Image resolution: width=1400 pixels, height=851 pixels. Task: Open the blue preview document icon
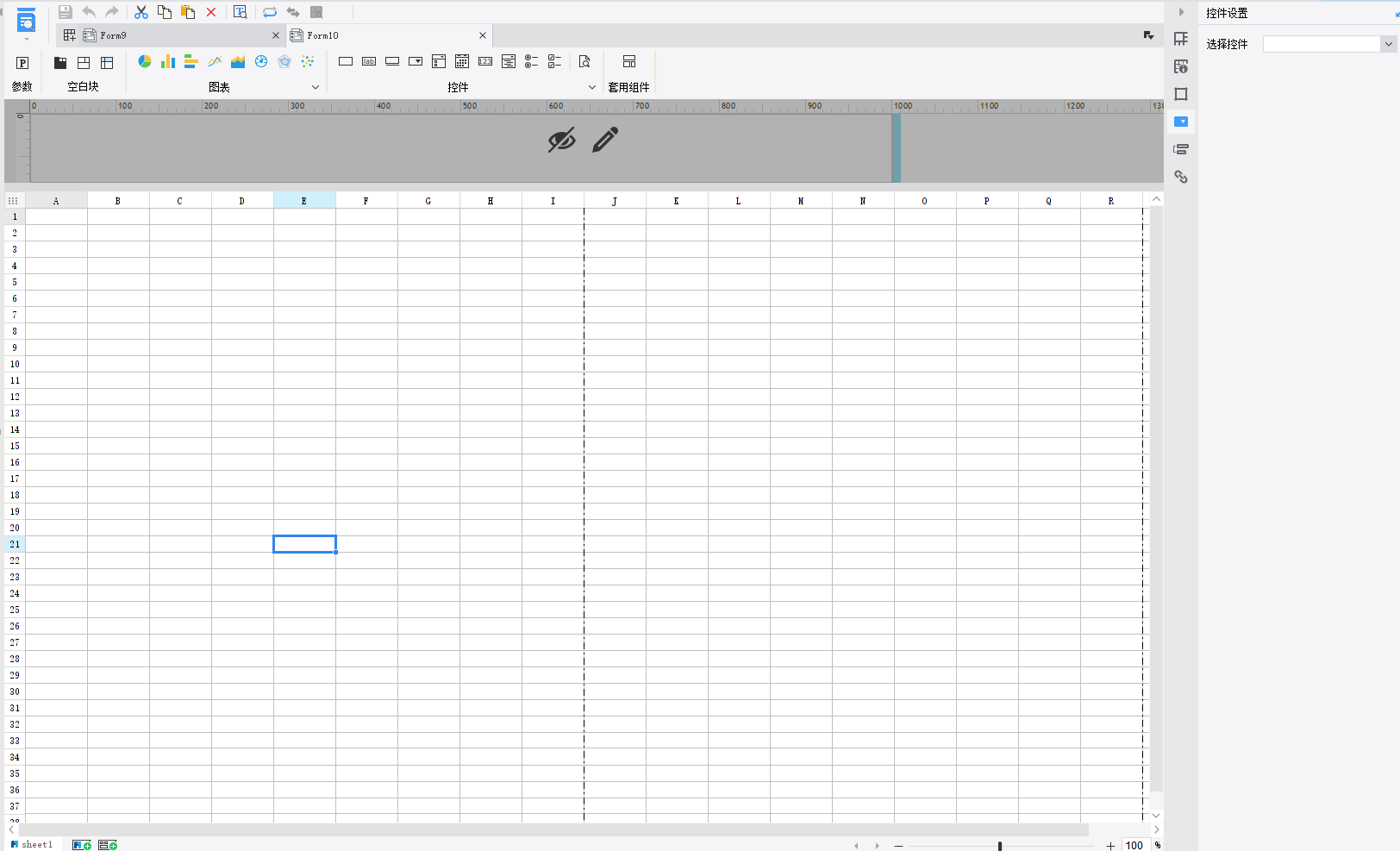[27, 20]
